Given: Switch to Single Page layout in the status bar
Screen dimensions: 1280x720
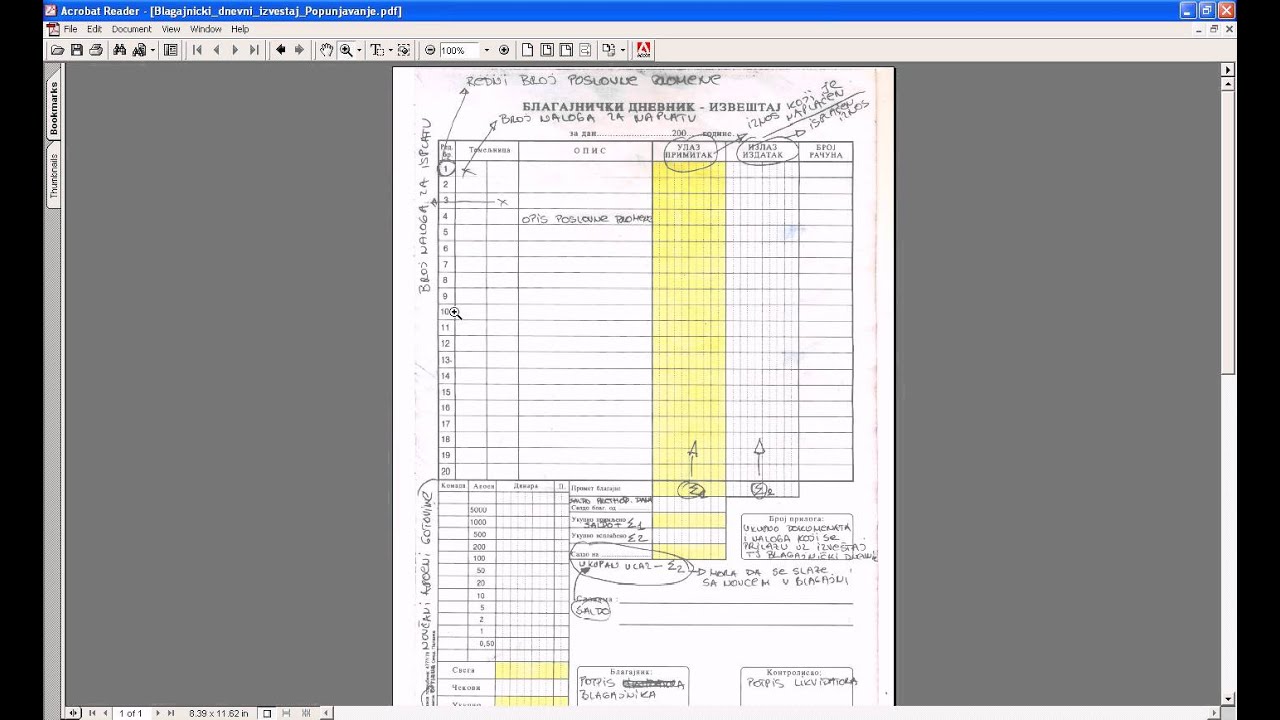Looking at the screenshot, I should tap(267, 713).
